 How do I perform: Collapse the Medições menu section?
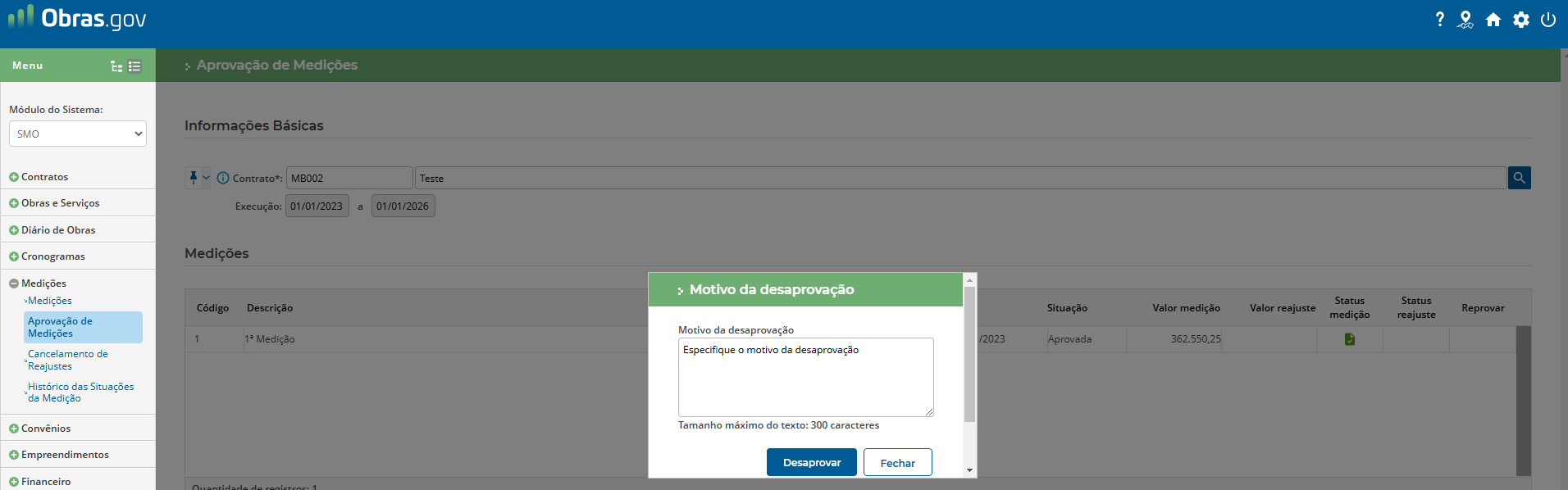click(43, 284)
